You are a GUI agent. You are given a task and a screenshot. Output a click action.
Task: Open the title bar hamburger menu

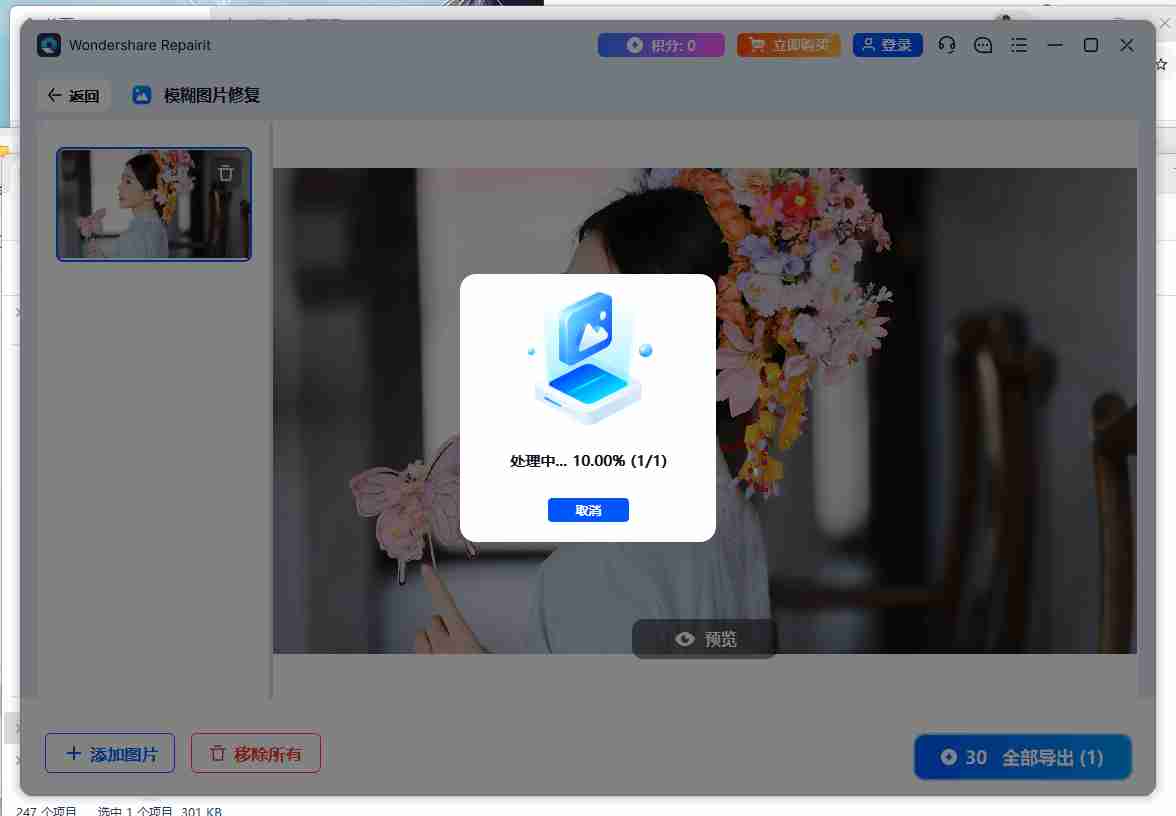click(x=1019, y=46)
